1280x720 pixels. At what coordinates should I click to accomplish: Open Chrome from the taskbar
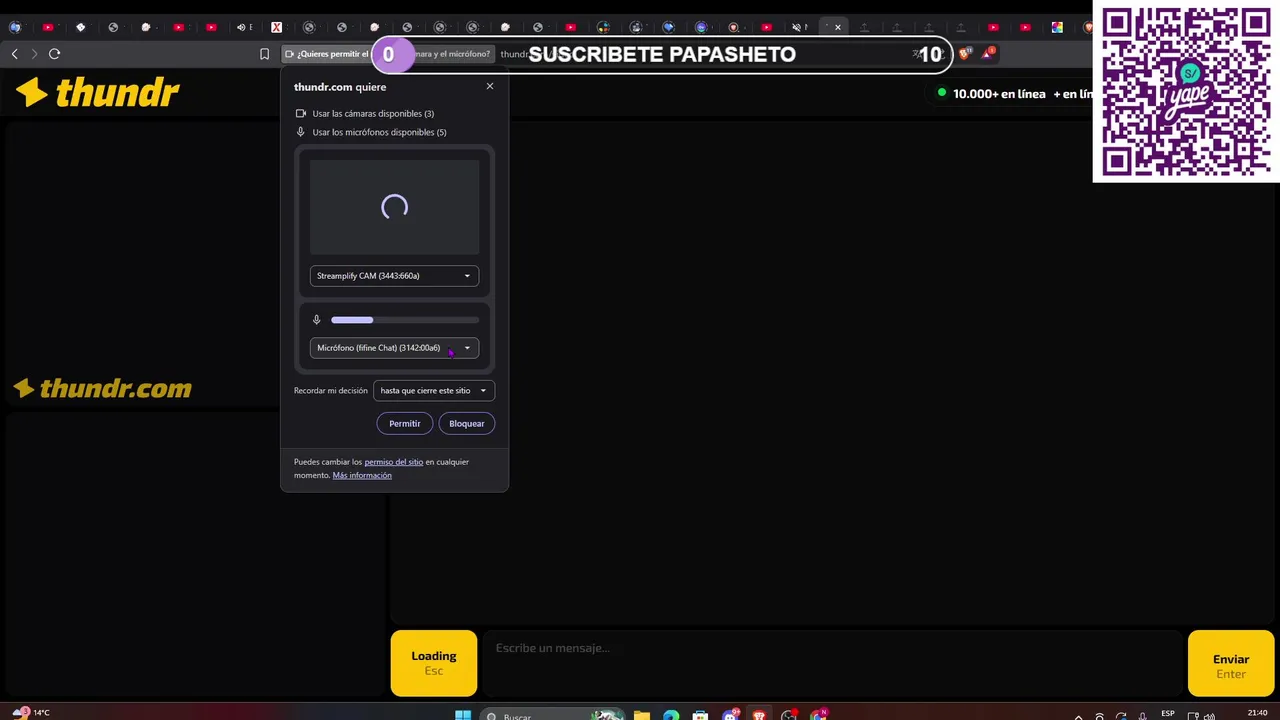(x=819, y=715)
